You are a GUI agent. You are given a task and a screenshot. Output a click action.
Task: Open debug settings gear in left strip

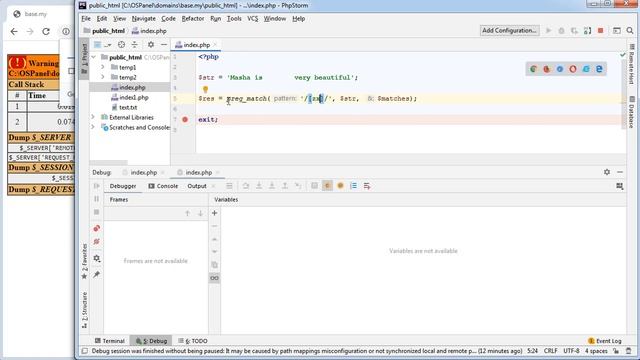tap(97, 258)
